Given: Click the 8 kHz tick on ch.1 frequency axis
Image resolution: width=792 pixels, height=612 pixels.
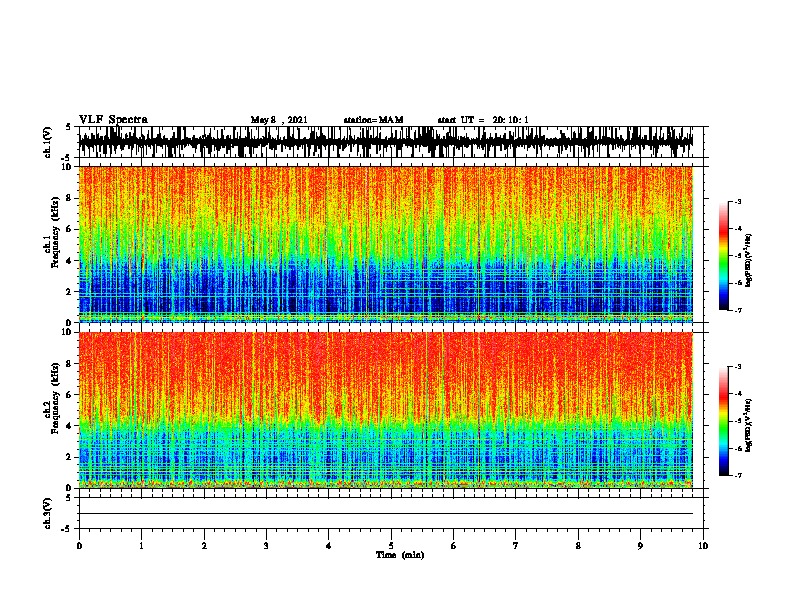Looking at the screenshot, I should point(70,198).
